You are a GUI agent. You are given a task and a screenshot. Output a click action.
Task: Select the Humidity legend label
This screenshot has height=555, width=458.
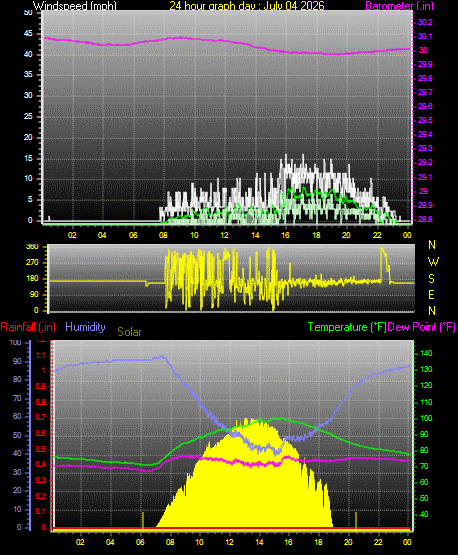coord(85,327)
